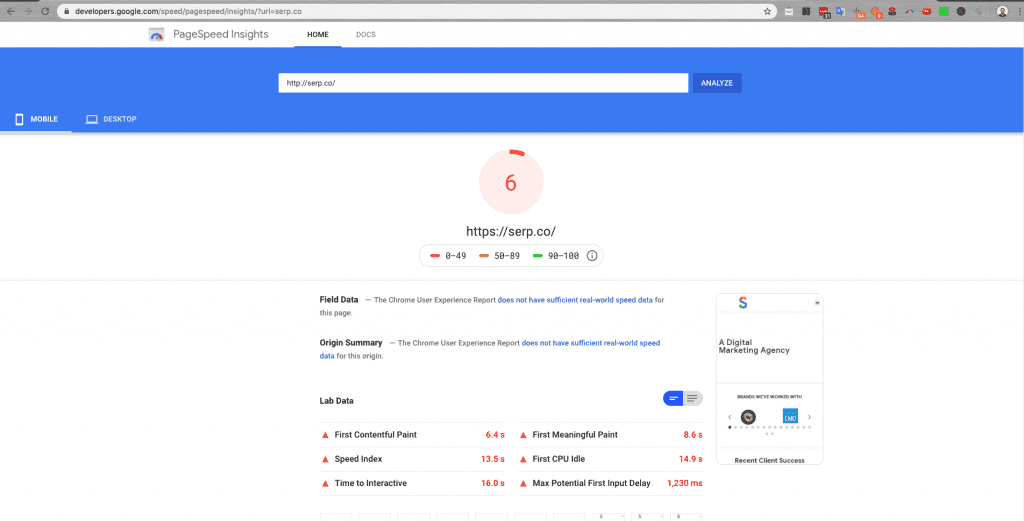Click warning triangle beside First Meaningful Paint
The width and height of the screenshot is (1024, 521).
pyautogui.click(x=523, y=435)
